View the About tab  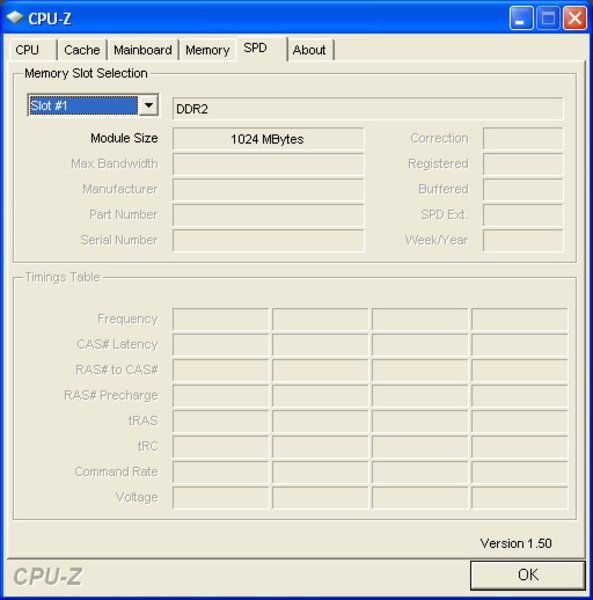point(310,50)
